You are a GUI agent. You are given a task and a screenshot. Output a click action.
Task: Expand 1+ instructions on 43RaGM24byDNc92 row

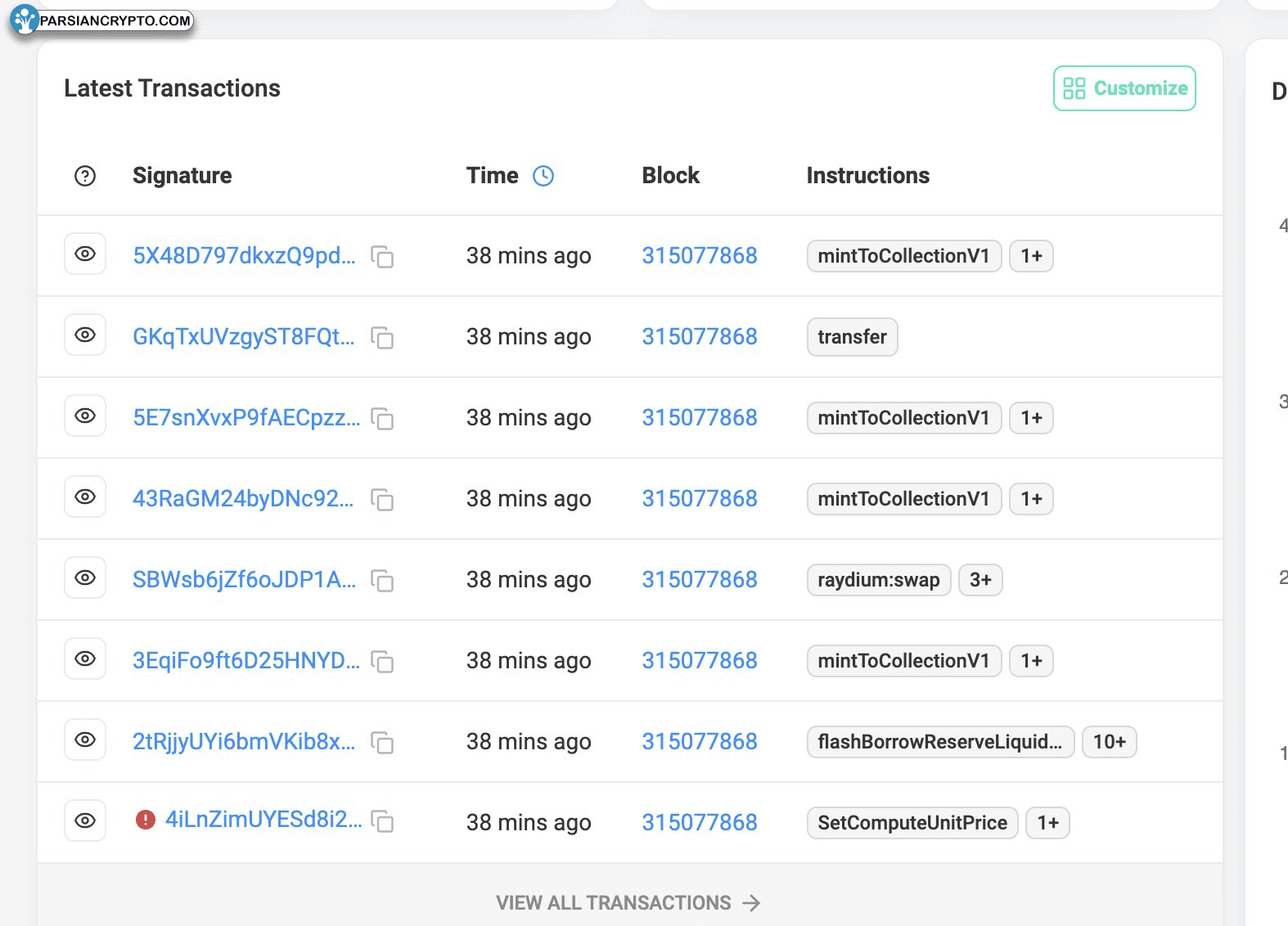pyautogui.click(x=1031, y=499)
